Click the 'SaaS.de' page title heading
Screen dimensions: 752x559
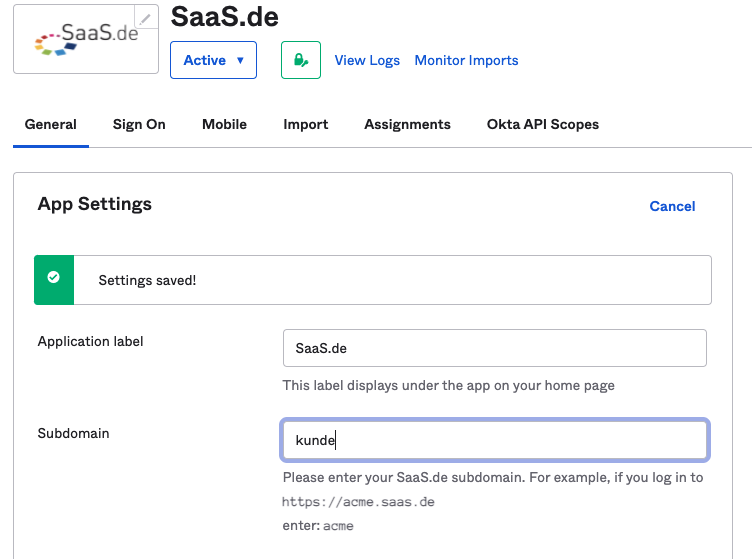tap(224, 17)
